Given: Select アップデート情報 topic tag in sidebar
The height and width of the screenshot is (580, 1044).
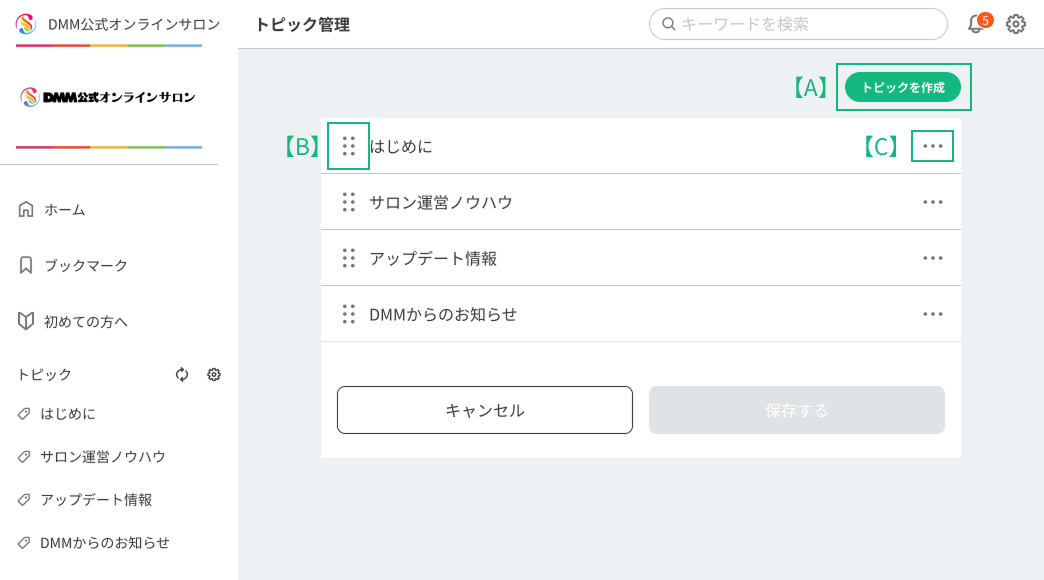Looking at the screenshot, I should 96,499.
